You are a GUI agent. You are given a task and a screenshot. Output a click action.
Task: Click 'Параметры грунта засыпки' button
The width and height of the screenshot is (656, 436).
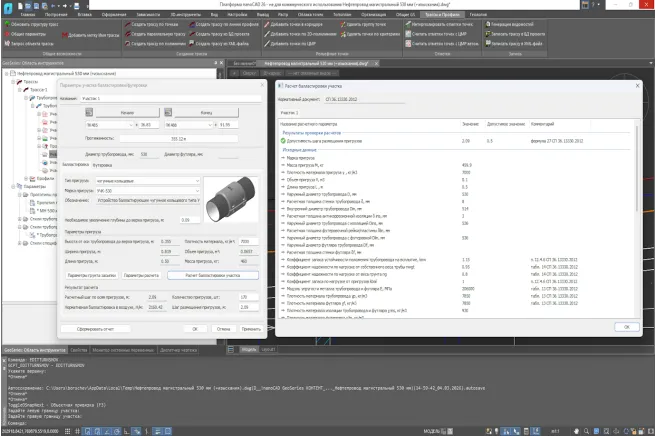pyautogui.click(x=92, y=274)
